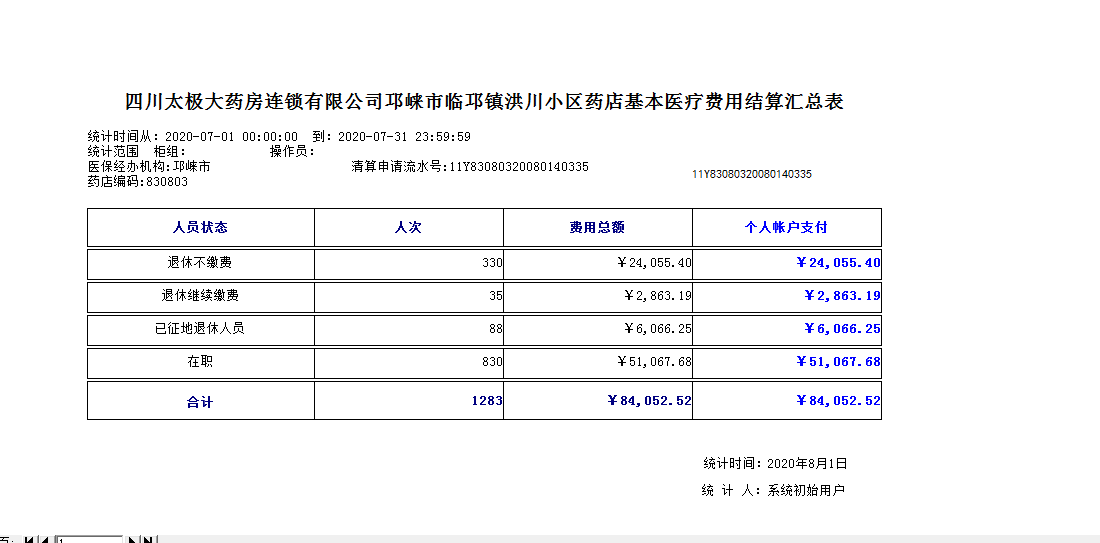Select the 退休不缴费 row label

click(200, 264)
